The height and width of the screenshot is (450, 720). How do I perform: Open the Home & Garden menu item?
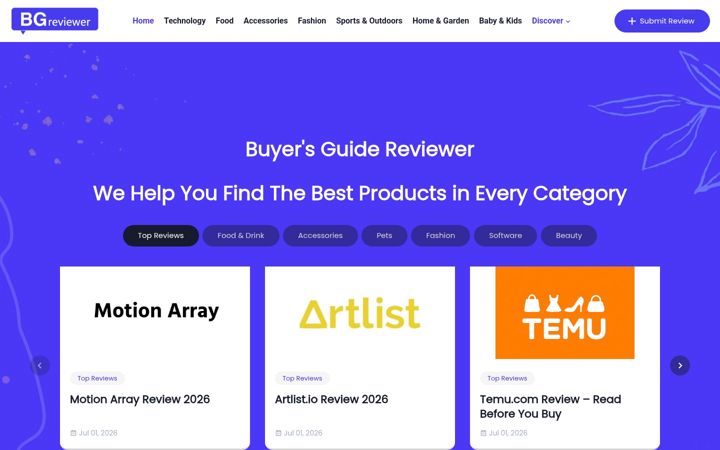coord(440,21)
